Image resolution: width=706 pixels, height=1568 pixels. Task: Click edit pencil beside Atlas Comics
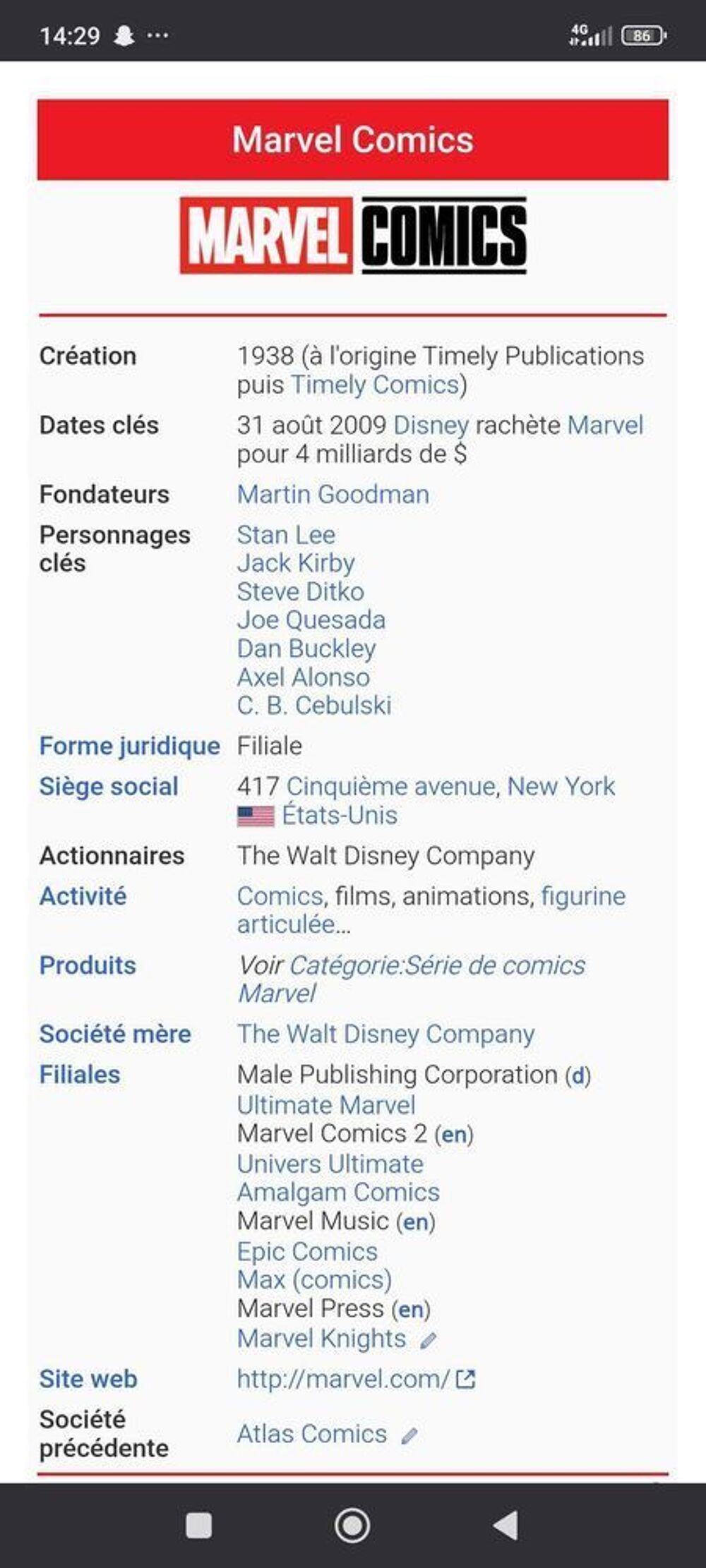click(409, 1436)
